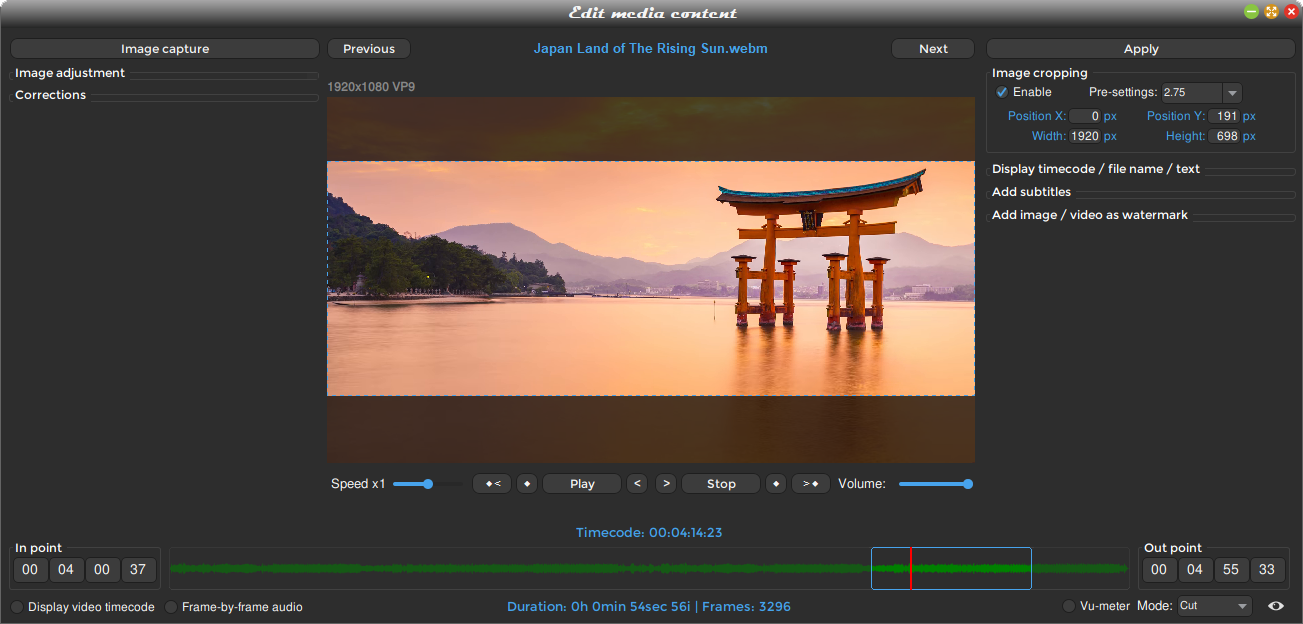Step forward one frame
This screenshot has height=624, width=1303.
pyautogui.click(x=665, y=483)
